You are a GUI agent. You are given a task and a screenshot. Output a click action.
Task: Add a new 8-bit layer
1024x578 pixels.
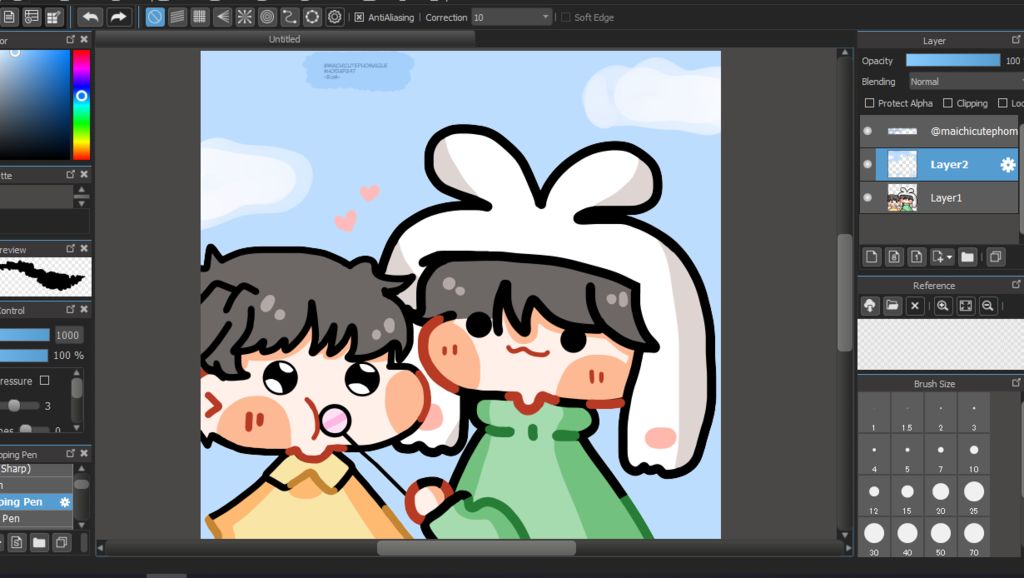(894, 257)
